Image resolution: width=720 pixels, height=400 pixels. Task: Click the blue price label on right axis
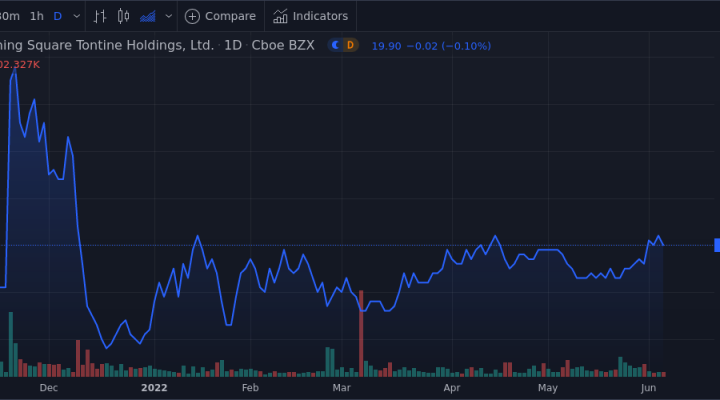pyautogui.click(x=716, y=245)
